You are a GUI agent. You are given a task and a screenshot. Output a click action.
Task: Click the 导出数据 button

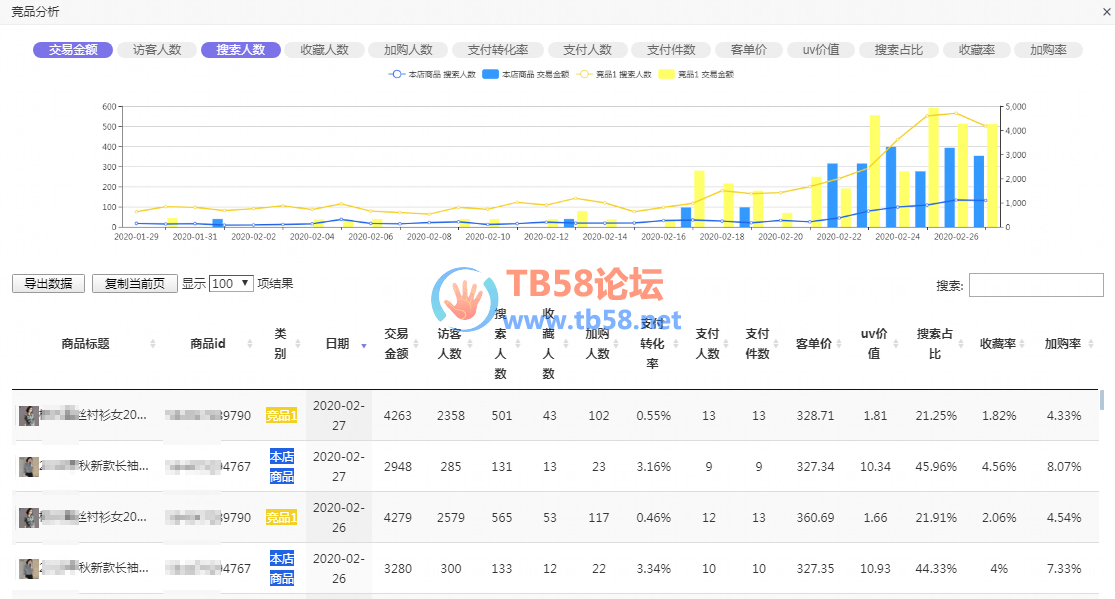coord(48,284)
